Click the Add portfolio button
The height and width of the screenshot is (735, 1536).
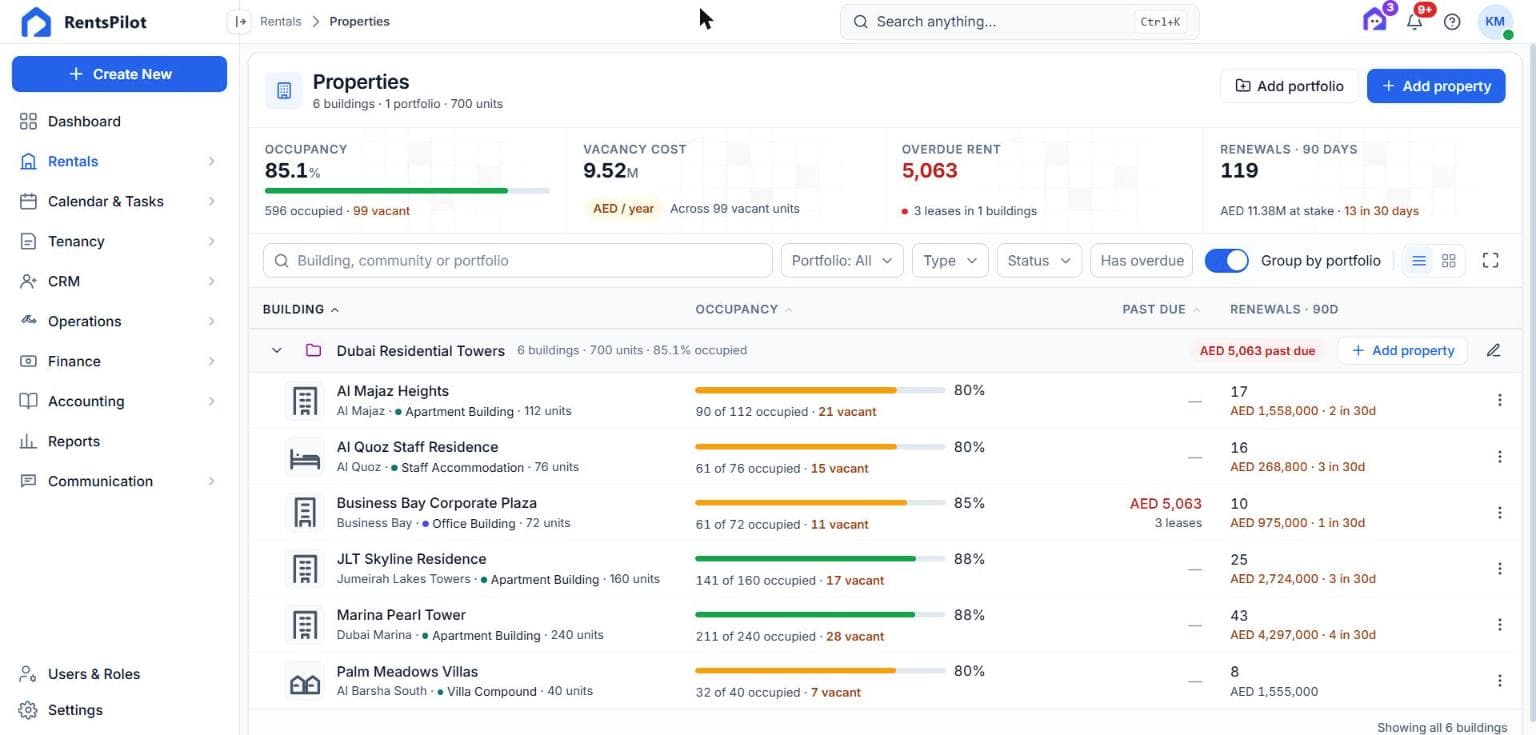(x=1289, y=86)
